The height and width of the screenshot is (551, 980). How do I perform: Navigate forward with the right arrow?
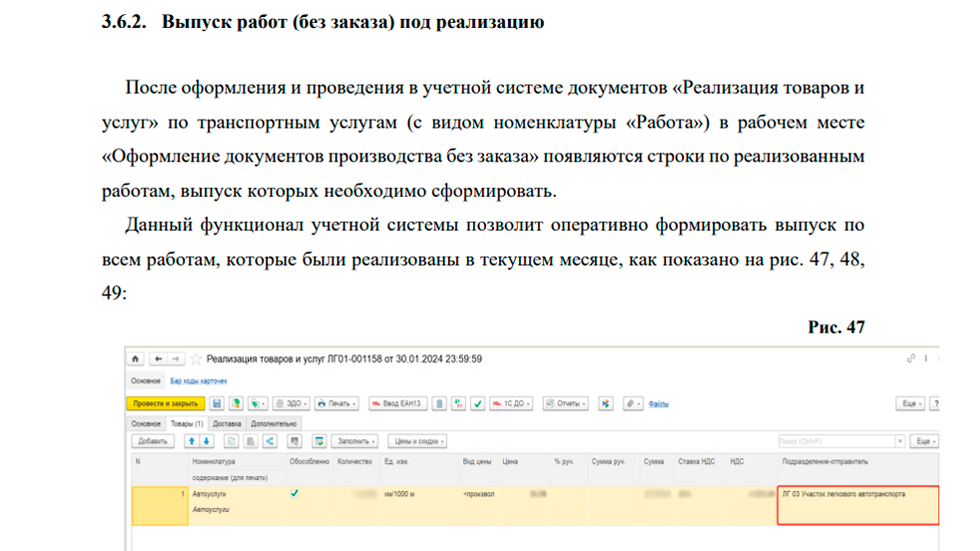click(x=176, y=359)
